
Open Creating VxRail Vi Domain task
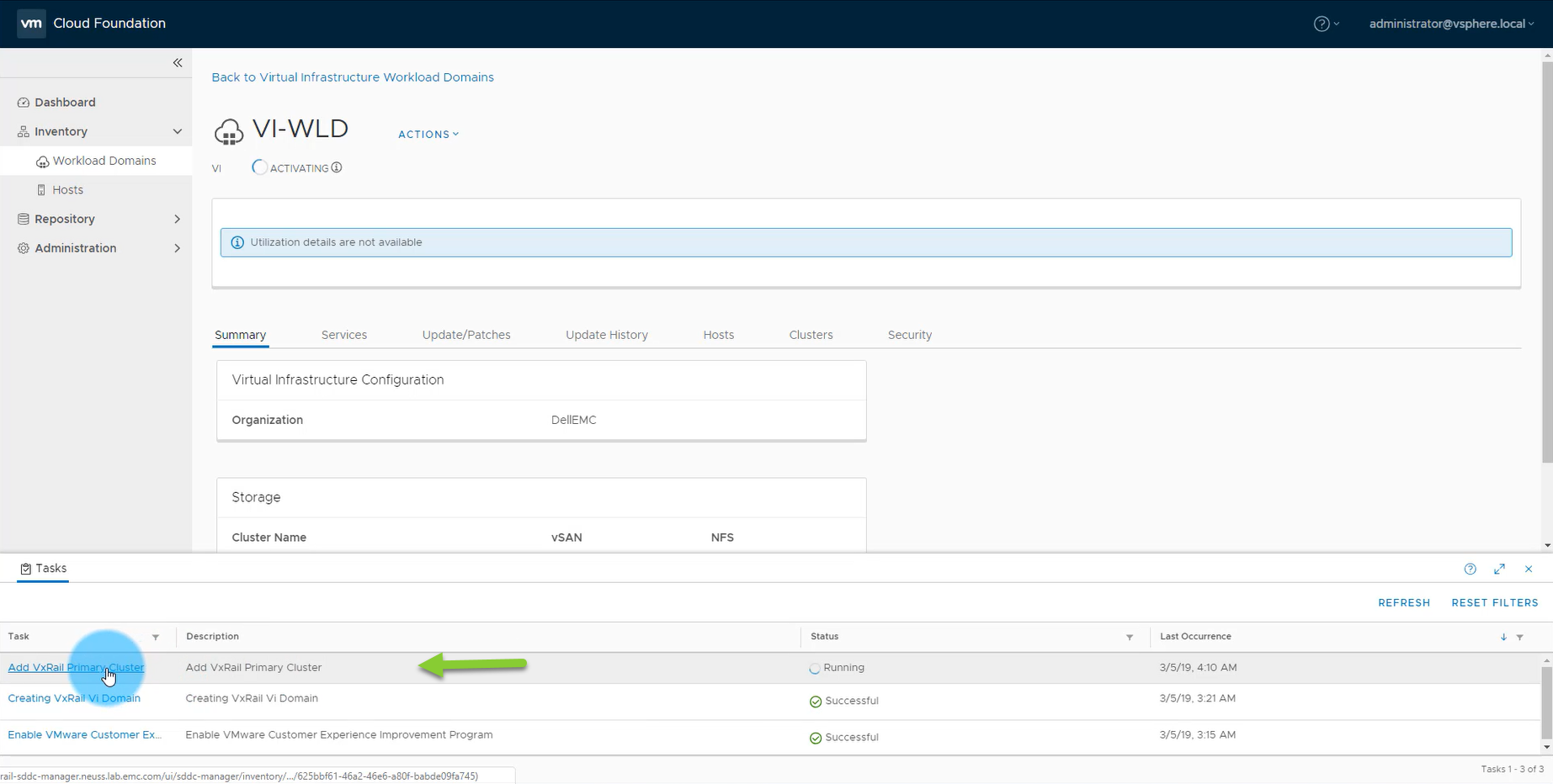[x=74, y=698]
